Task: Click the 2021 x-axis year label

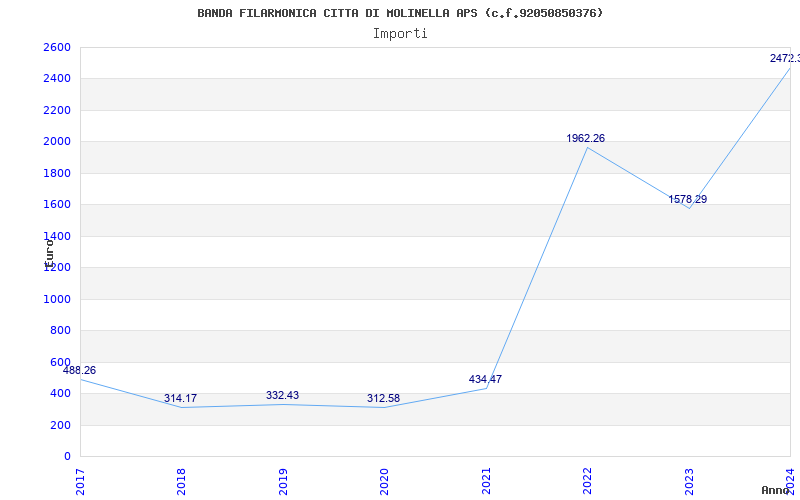Action: click(x=486, y=480)
